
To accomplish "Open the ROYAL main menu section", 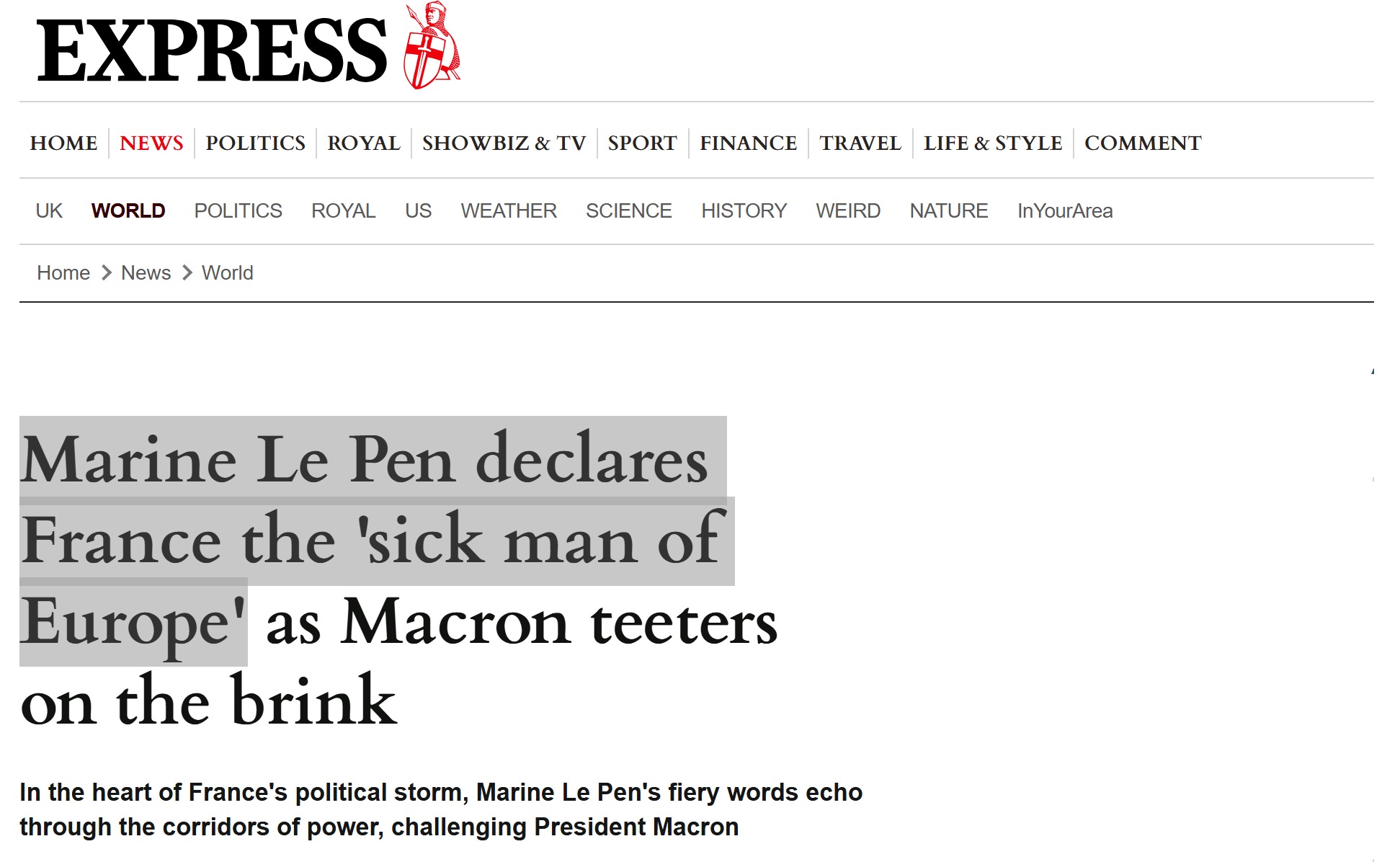I will (364, 143).
